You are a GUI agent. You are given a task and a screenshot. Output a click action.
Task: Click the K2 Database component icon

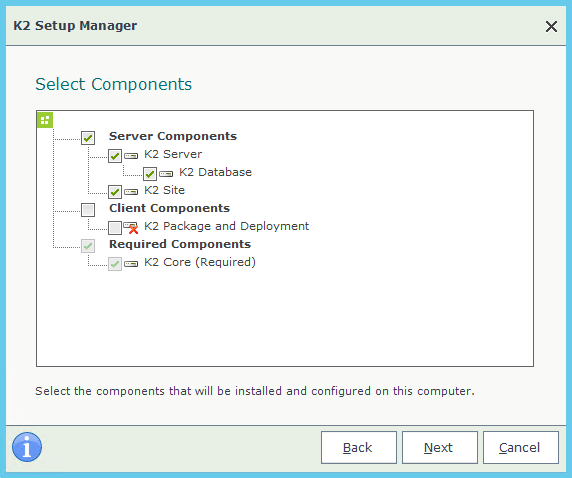click(166, 174)
